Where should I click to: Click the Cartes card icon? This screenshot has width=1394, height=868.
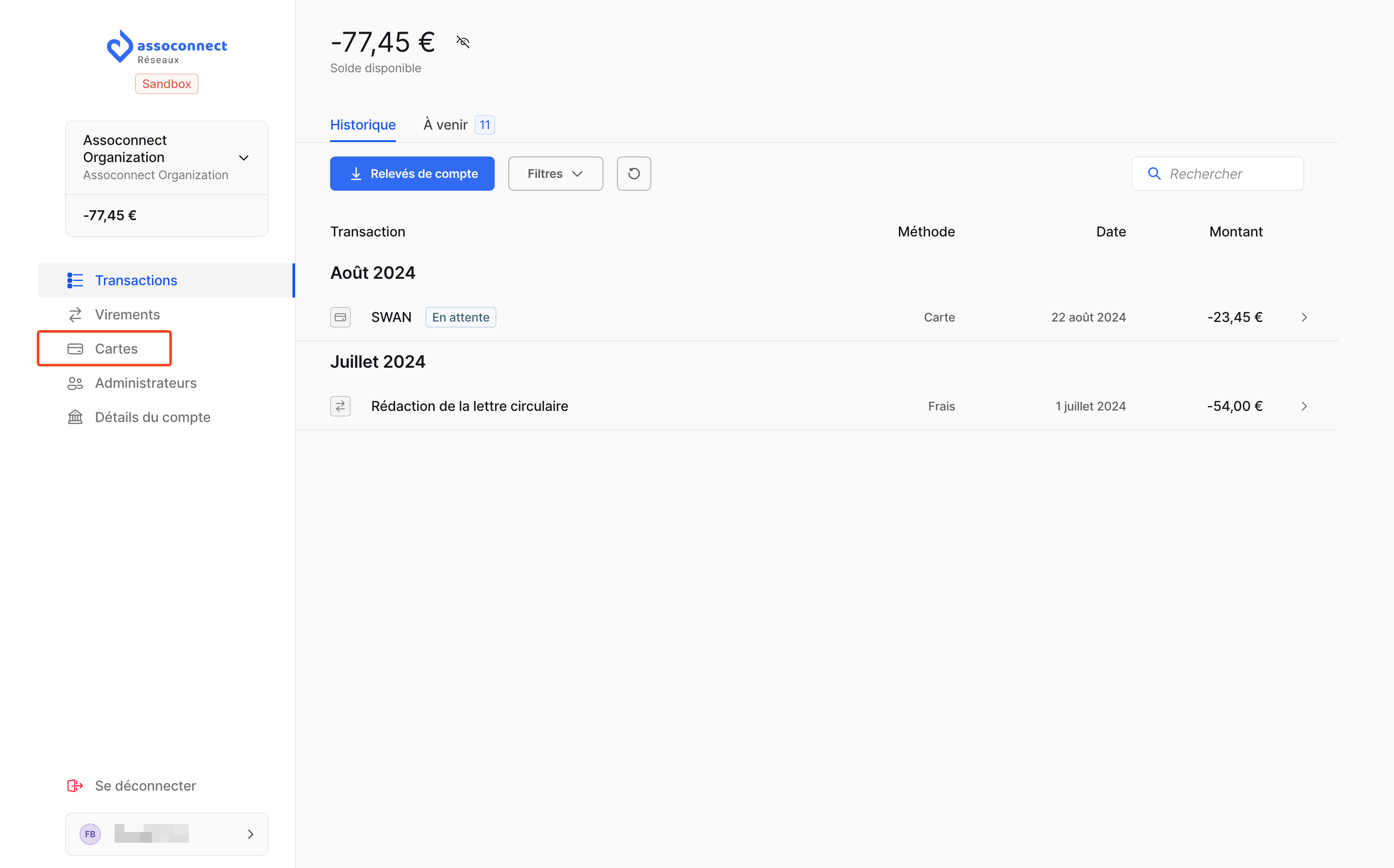[x=75, y=348]
